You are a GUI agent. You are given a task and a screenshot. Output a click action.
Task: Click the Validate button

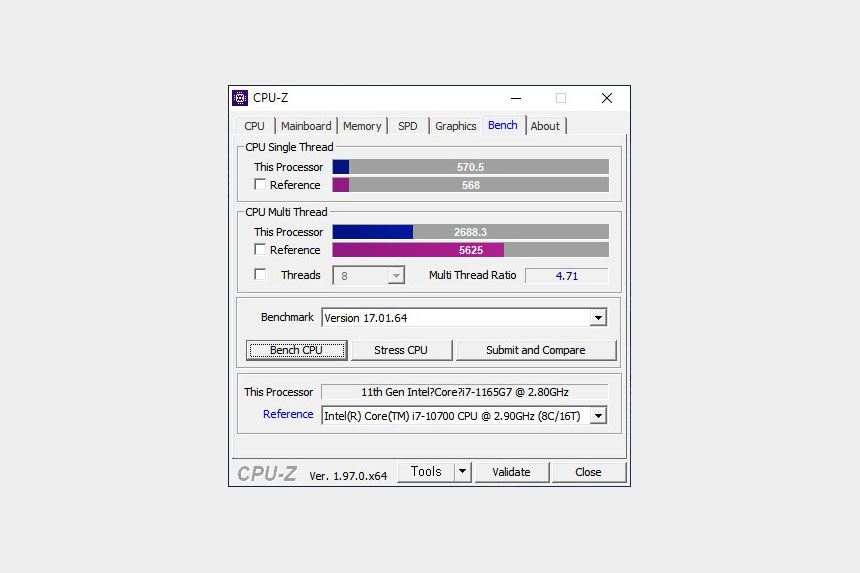point(511,472)
